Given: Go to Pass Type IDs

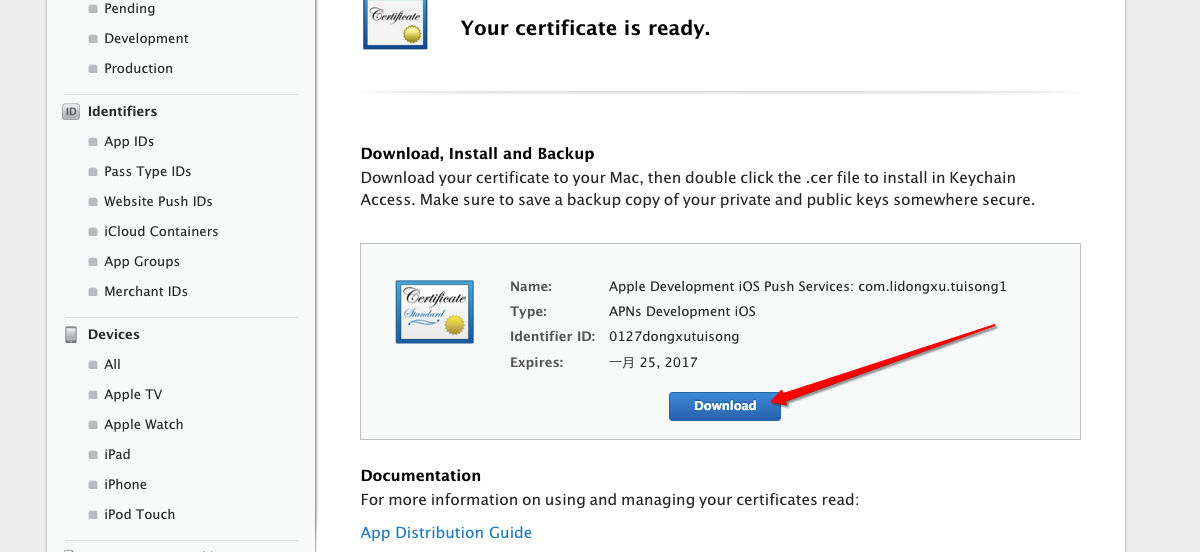Looking at the screenshot, I should pos(147,171).
